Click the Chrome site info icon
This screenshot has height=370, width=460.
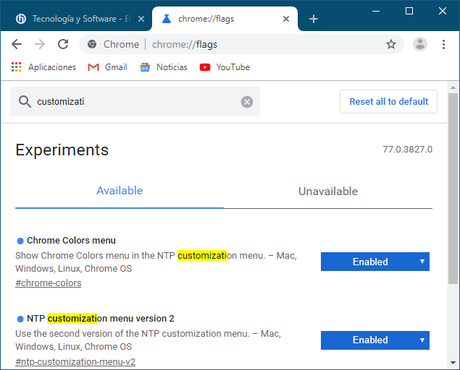point(92,44)
